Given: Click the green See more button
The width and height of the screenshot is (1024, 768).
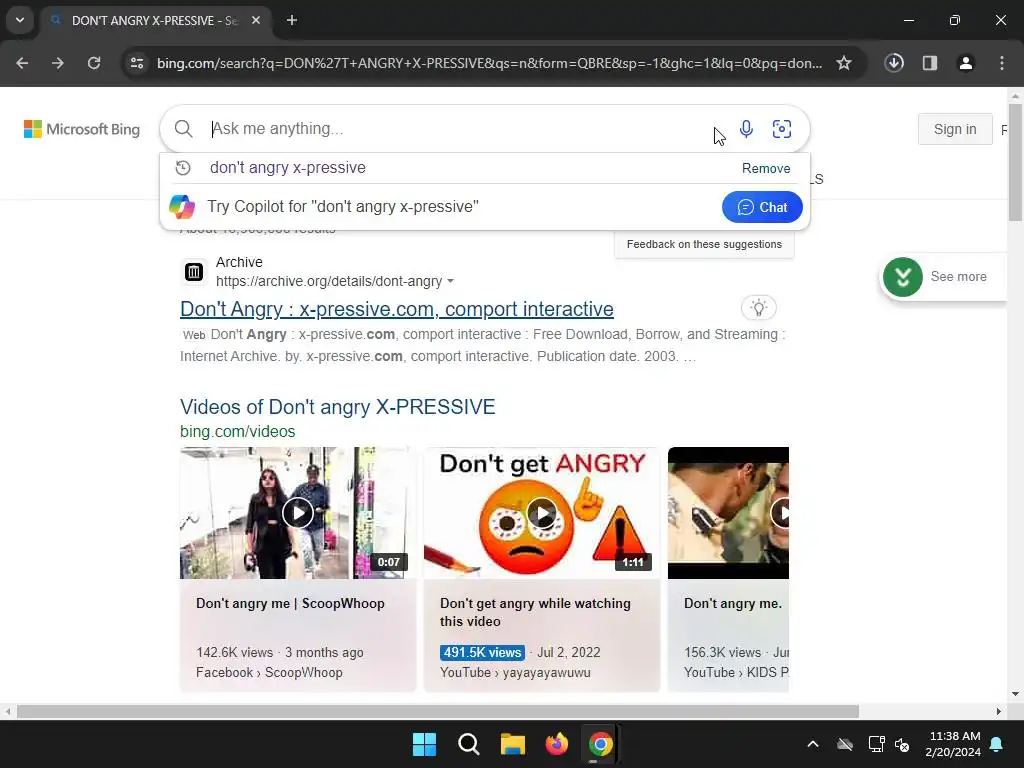Looking at the screenshot, I should pyautogui.click(x=944, y=277).
